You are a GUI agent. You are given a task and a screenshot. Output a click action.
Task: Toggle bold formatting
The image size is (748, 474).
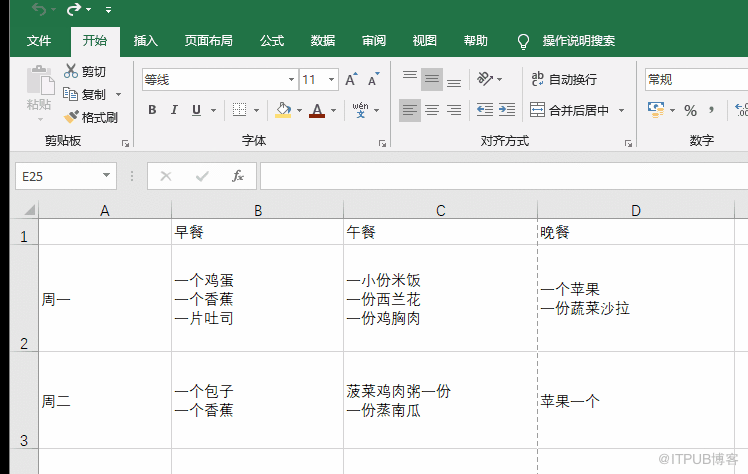click(152, 110)
